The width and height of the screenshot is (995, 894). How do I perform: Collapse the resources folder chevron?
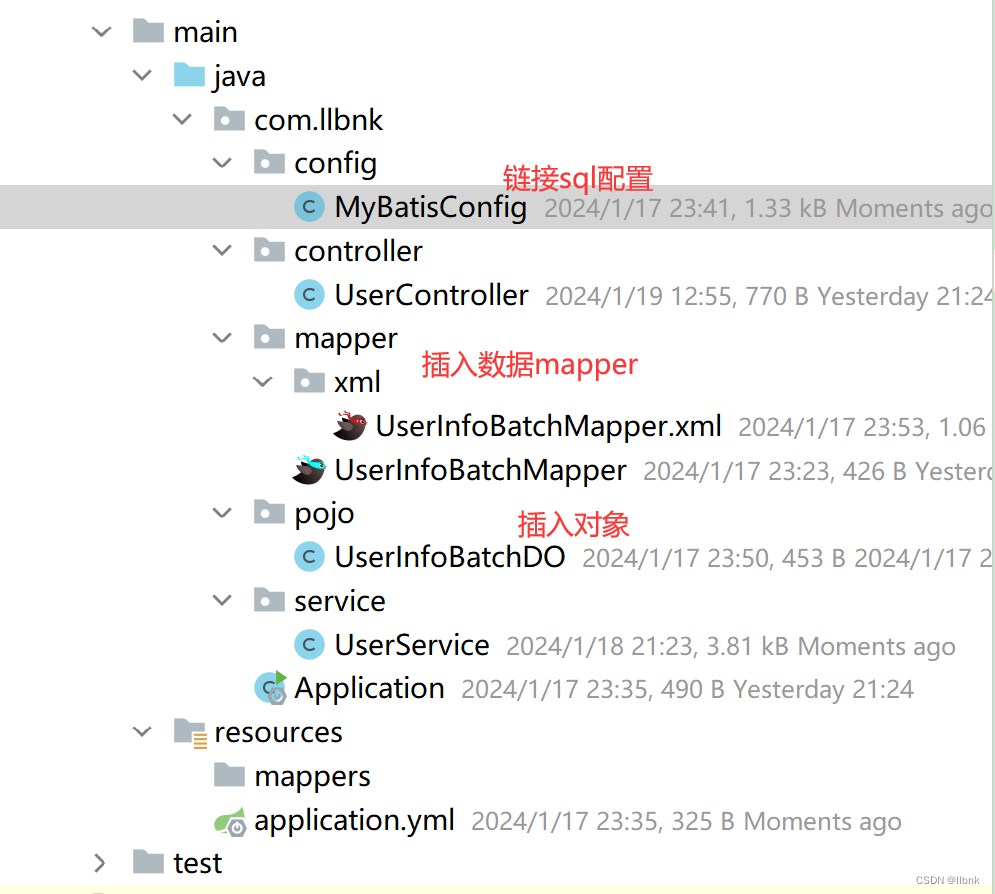[x=142, y=732]
